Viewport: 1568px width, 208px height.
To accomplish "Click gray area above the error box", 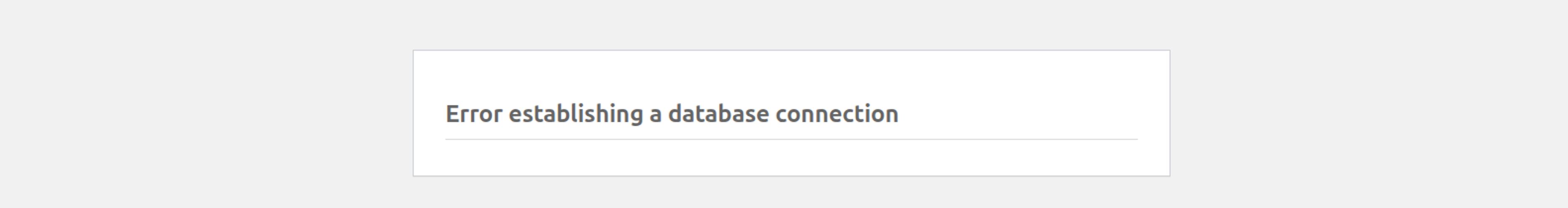I will click(791, 24).
